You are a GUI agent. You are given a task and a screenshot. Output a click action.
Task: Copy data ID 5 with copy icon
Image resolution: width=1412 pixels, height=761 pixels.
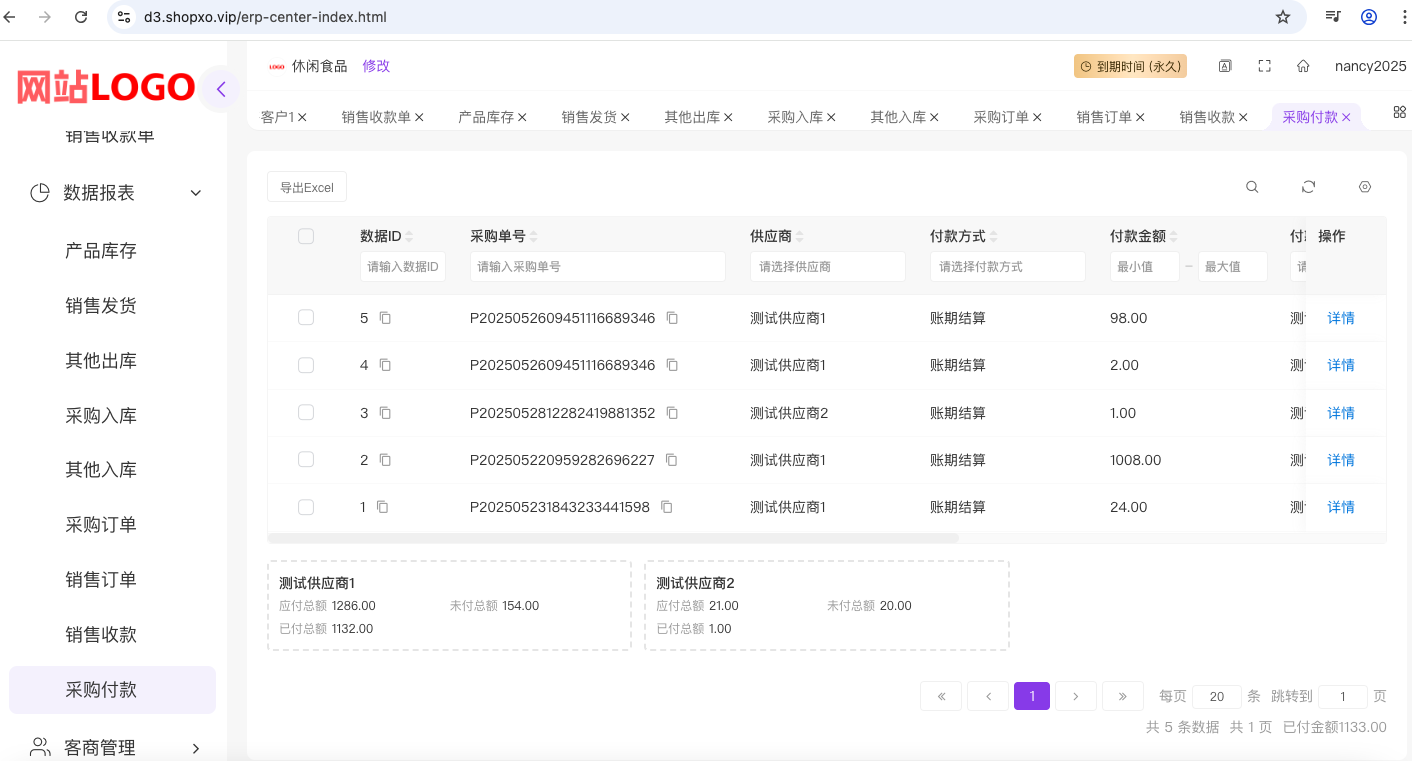[x=385, y=318]
